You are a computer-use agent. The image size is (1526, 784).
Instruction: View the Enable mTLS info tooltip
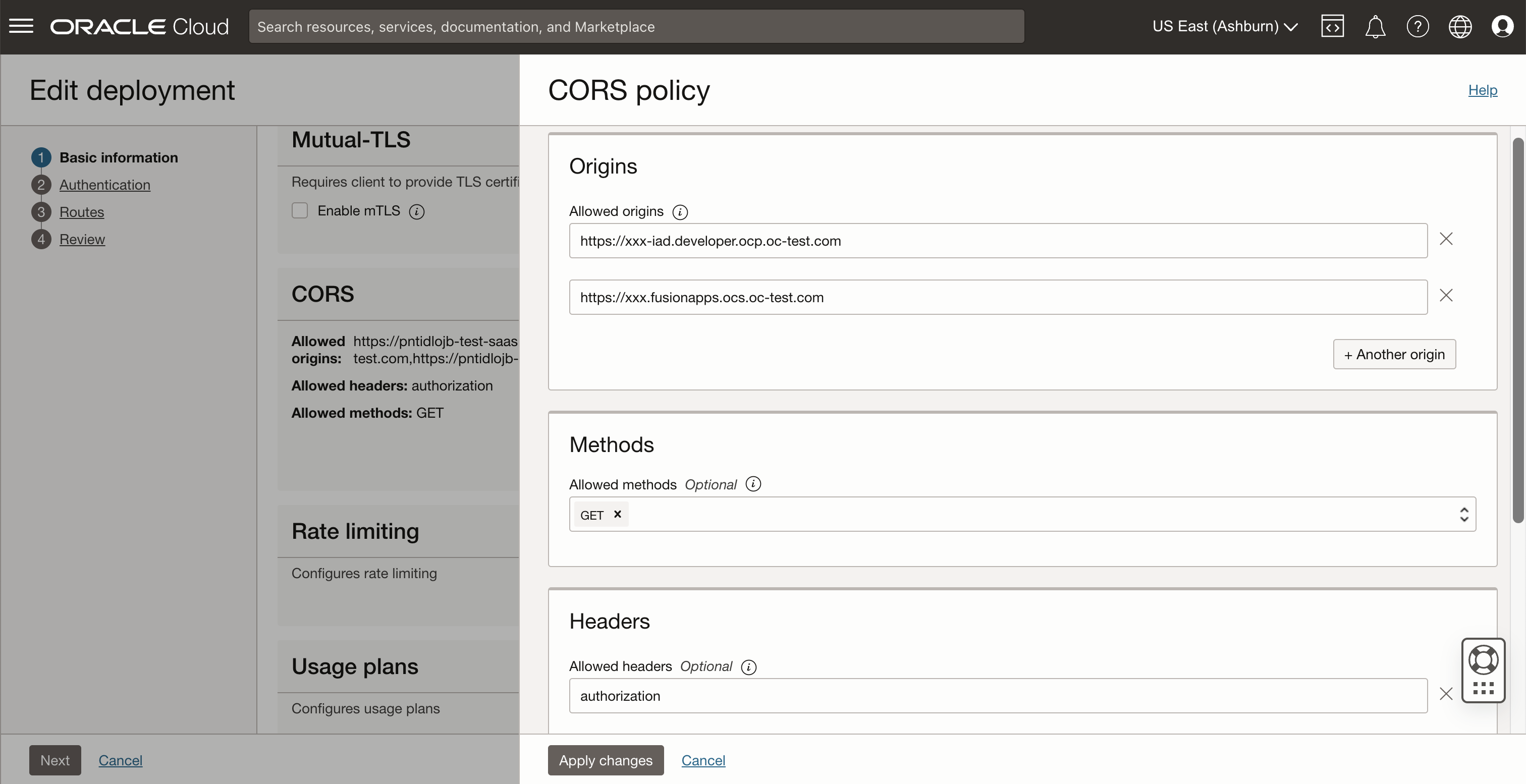[x=417, y=211]
